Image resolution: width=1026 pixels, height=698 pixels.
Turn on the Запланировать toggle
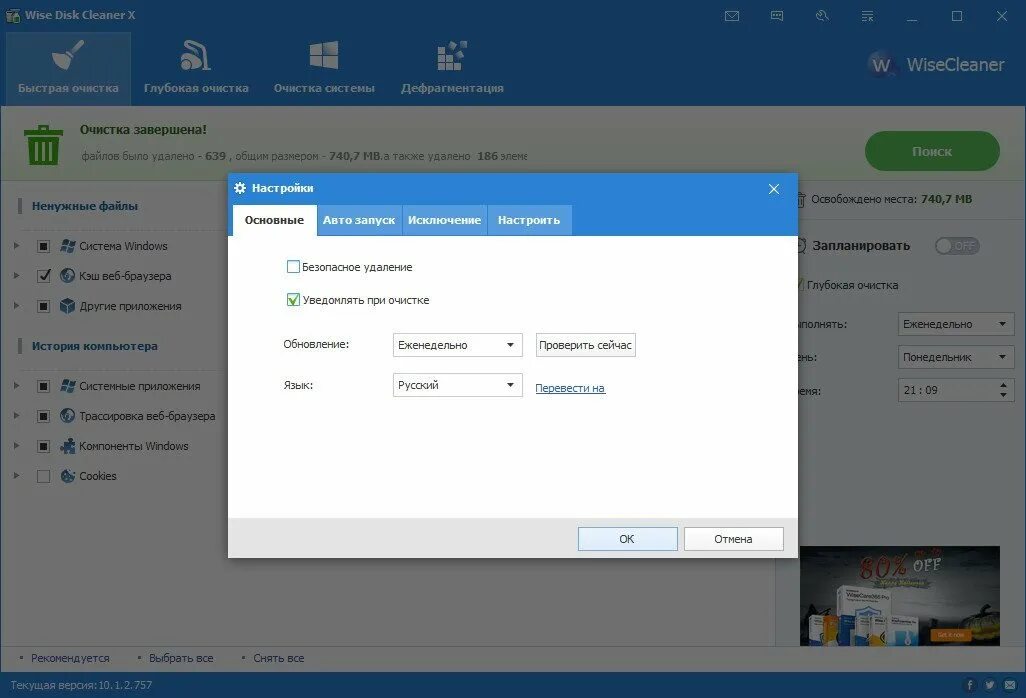coord(957,245)
